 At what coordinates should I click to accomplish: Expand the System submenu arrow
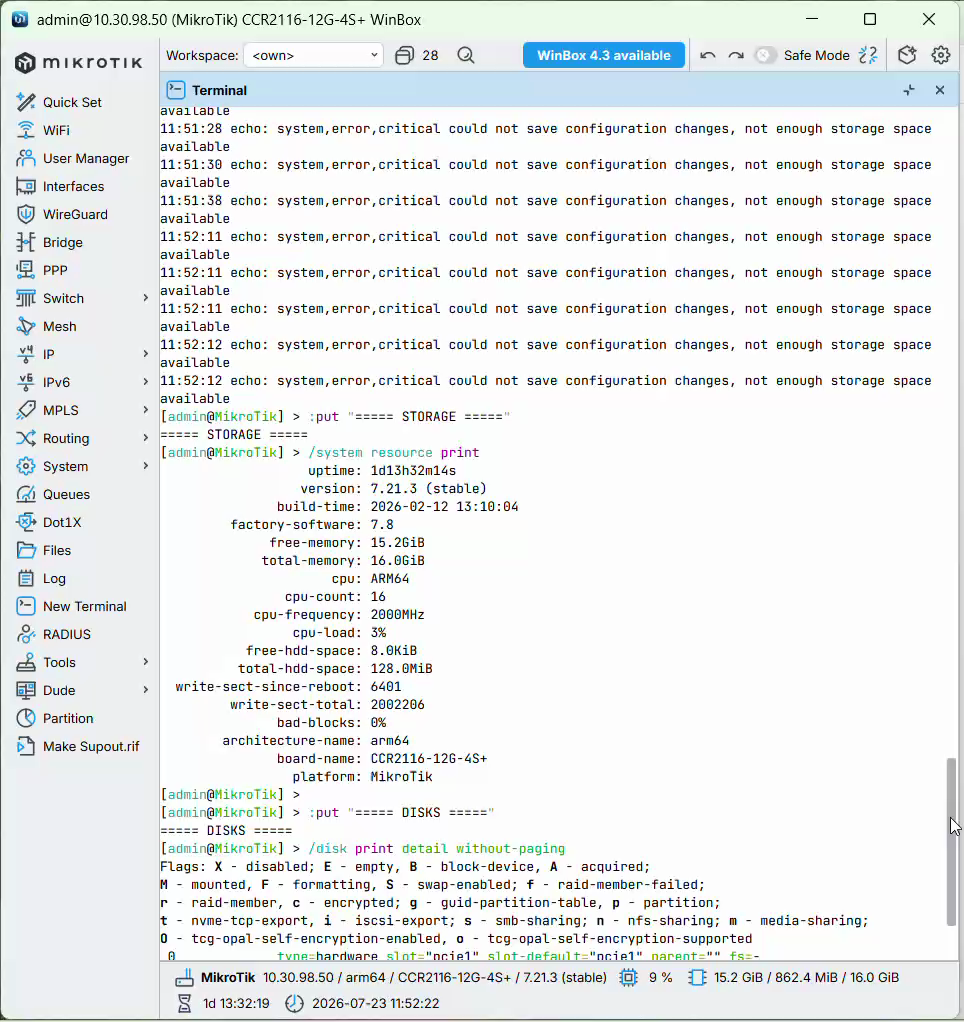(145, 466)
